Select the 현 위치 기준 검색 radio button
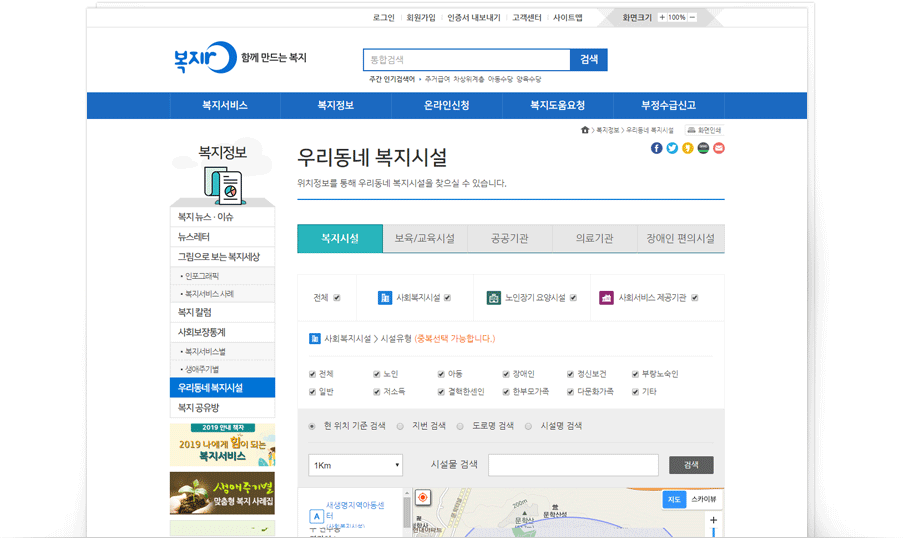Screen dimensions: 905x538 click(x=312, y=427)
